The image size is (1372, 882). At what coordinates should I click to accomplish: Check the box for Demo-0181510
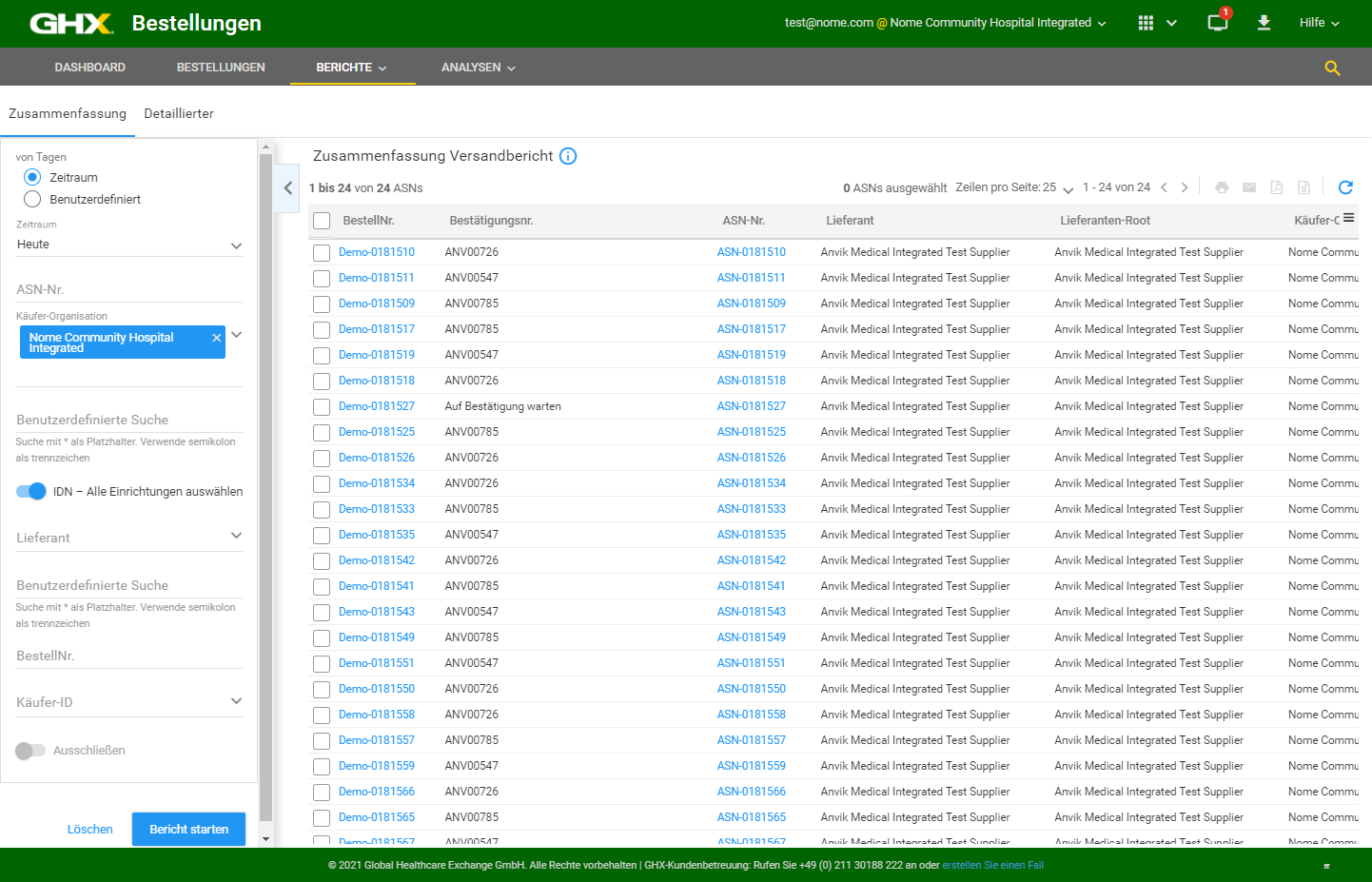(x=322, y=253)
